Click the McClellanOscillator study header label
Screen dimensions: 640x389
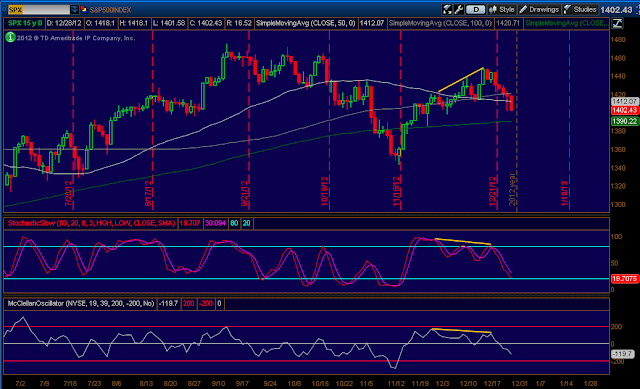[x=81, y=304]
